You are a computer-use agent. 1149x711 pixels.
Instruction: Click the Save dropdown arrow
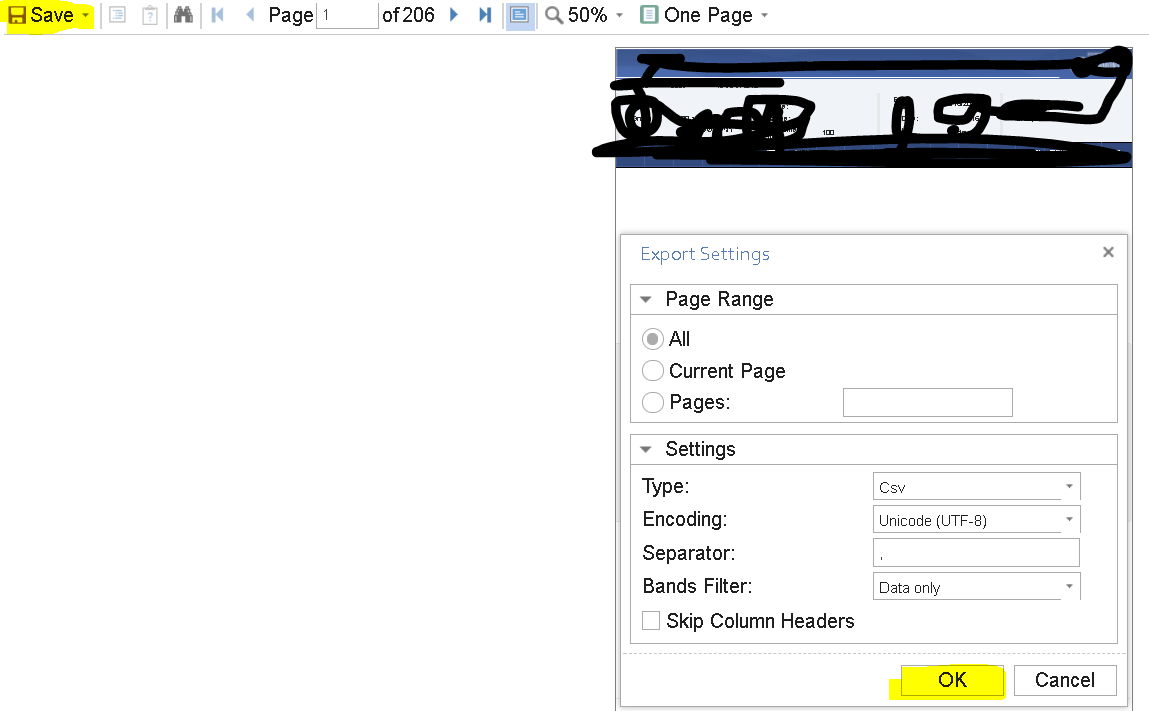86,15
